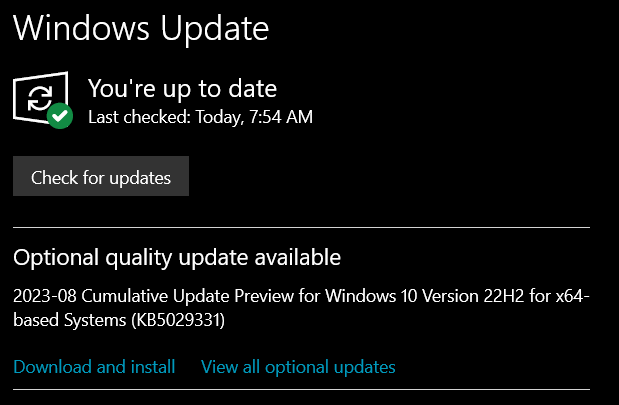The image size is (619, 405).
Task: Select the KB5029331 article number text
Action: (x=178, y=320)
